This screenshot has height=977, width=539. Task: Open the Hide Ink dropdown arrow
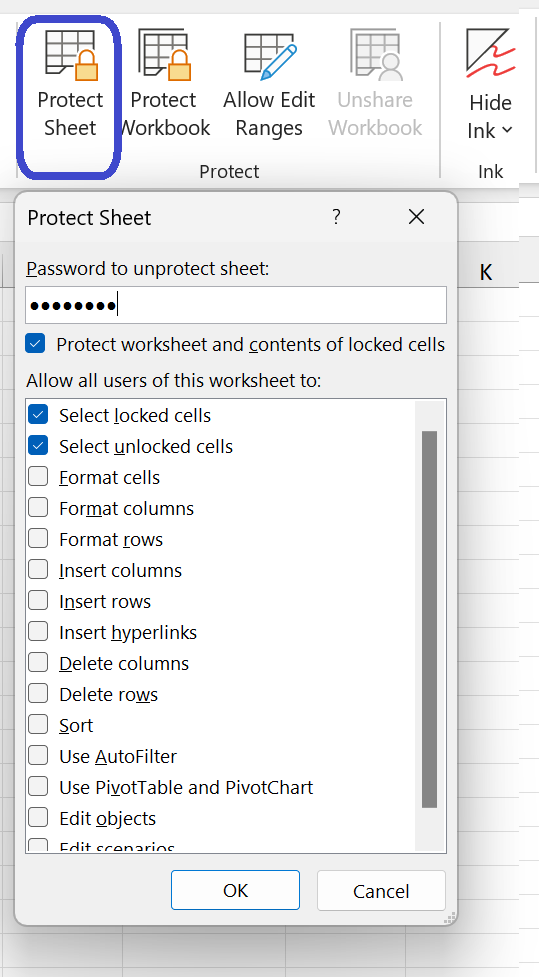point(507,130)
